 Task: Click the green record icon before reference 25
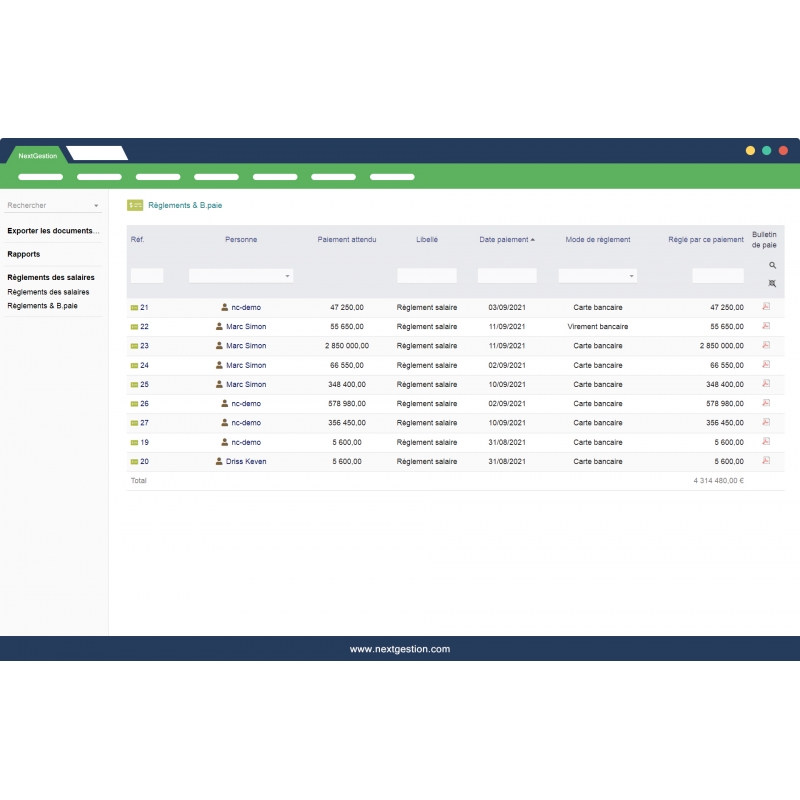pyautogui.click(x=133, y=384)
